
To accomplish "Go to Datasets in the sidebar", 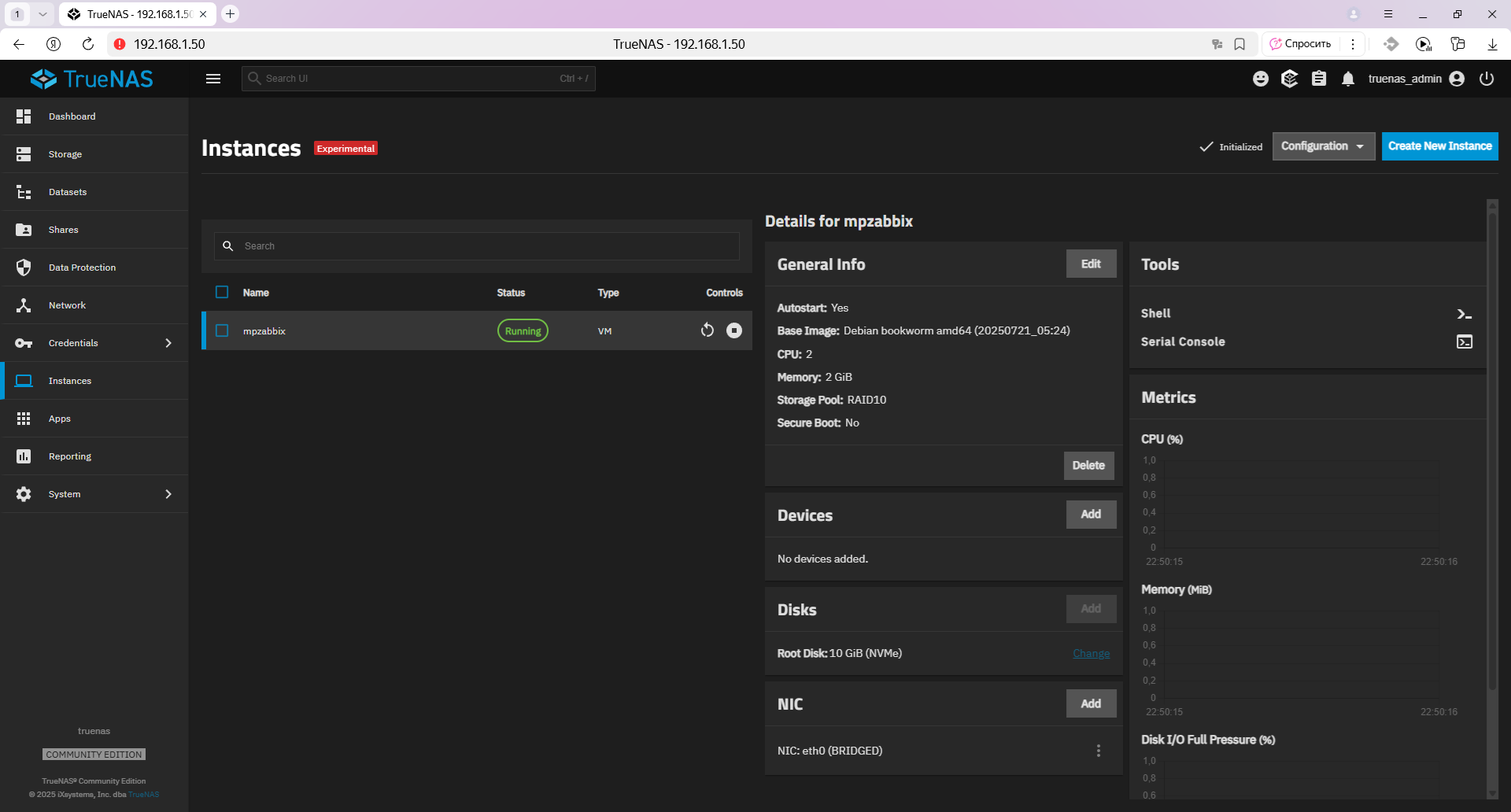I will (94, 192).
